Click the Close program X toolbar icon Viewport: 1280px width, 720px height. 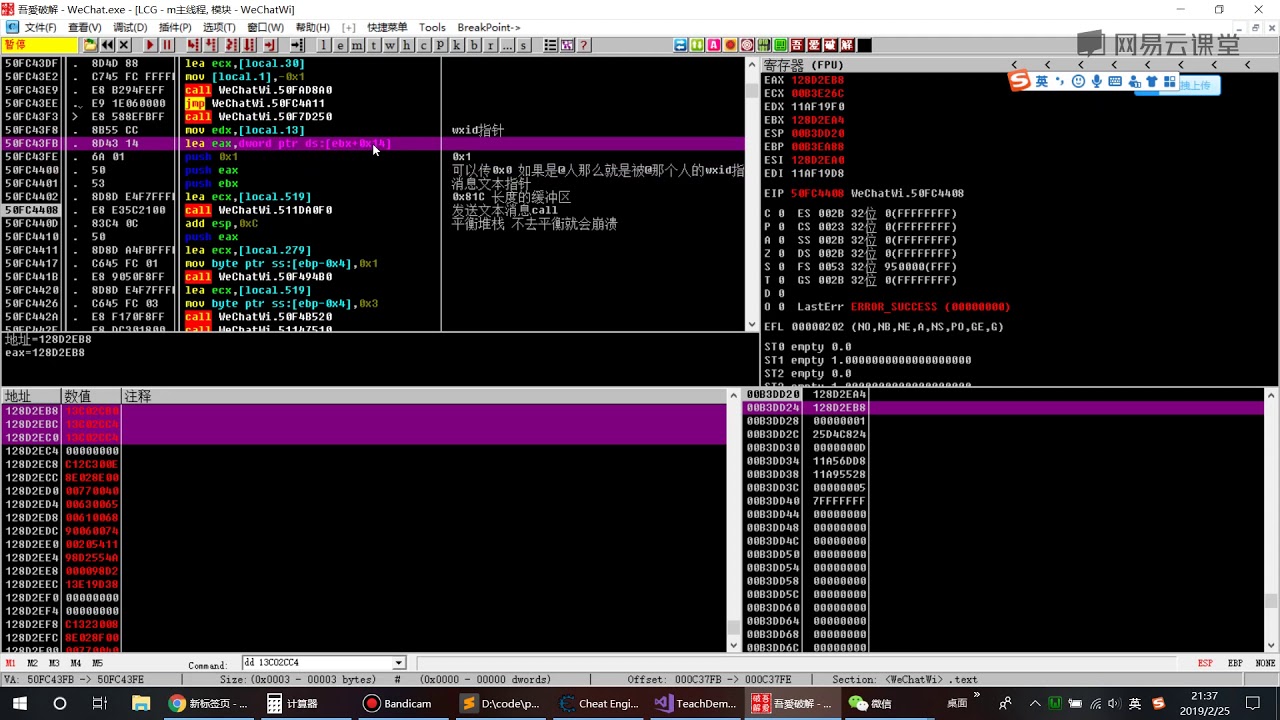point(124,45)
